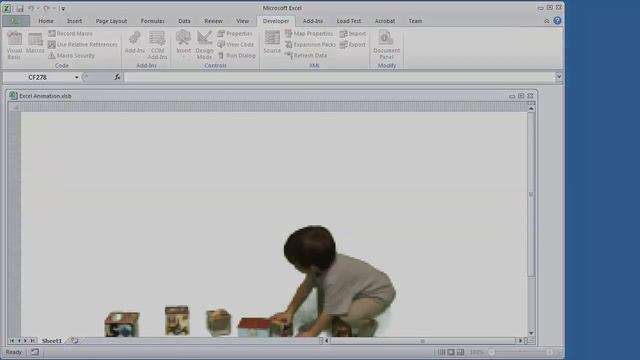Image resolution: width=640 pixels, height=360 pixels.
Task: Switch to the Team tab
Action: click(415, 21)
